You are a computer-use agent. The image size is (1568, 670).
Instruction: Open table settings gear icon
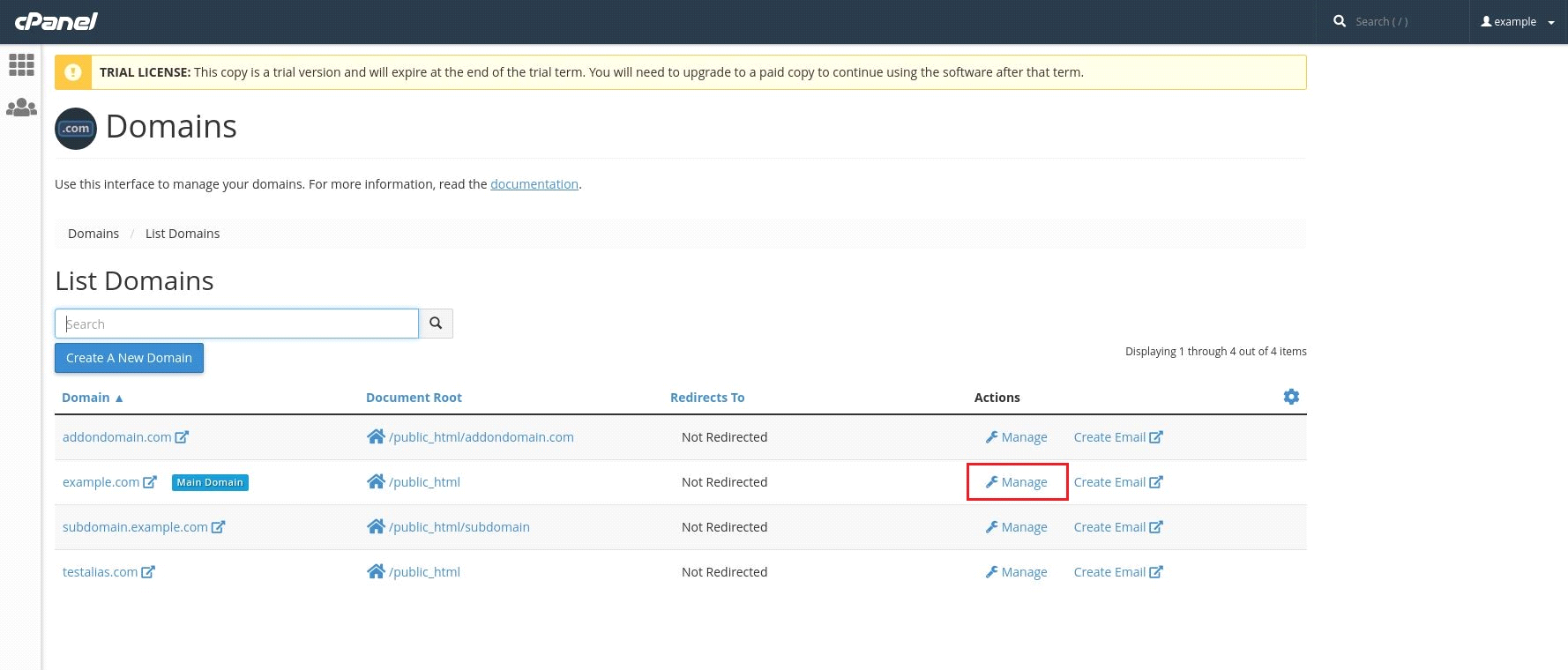(x=1291, y=397)
